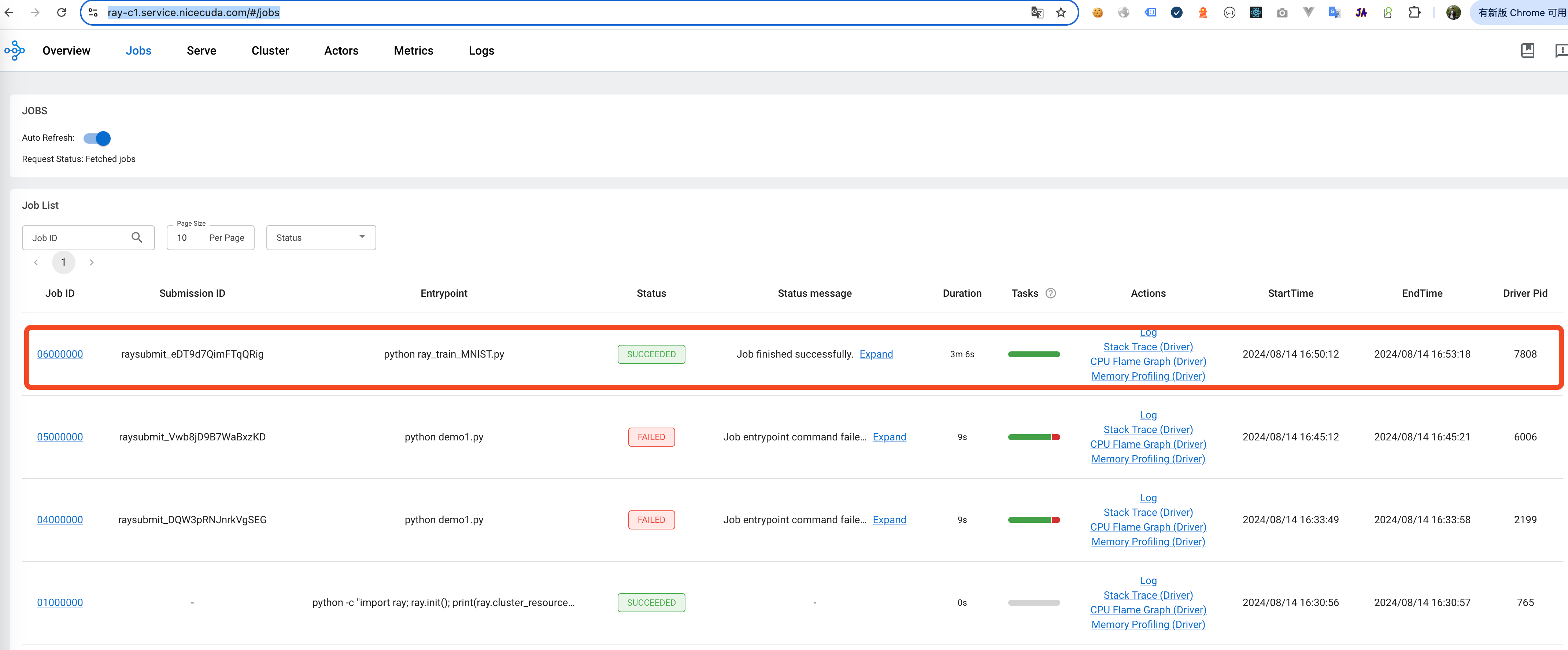Image resolution: width=1568 pixels, height=650 pixels.
Task: Select the Job ID search magnifier icon
Action: click(x=137, y=237)
